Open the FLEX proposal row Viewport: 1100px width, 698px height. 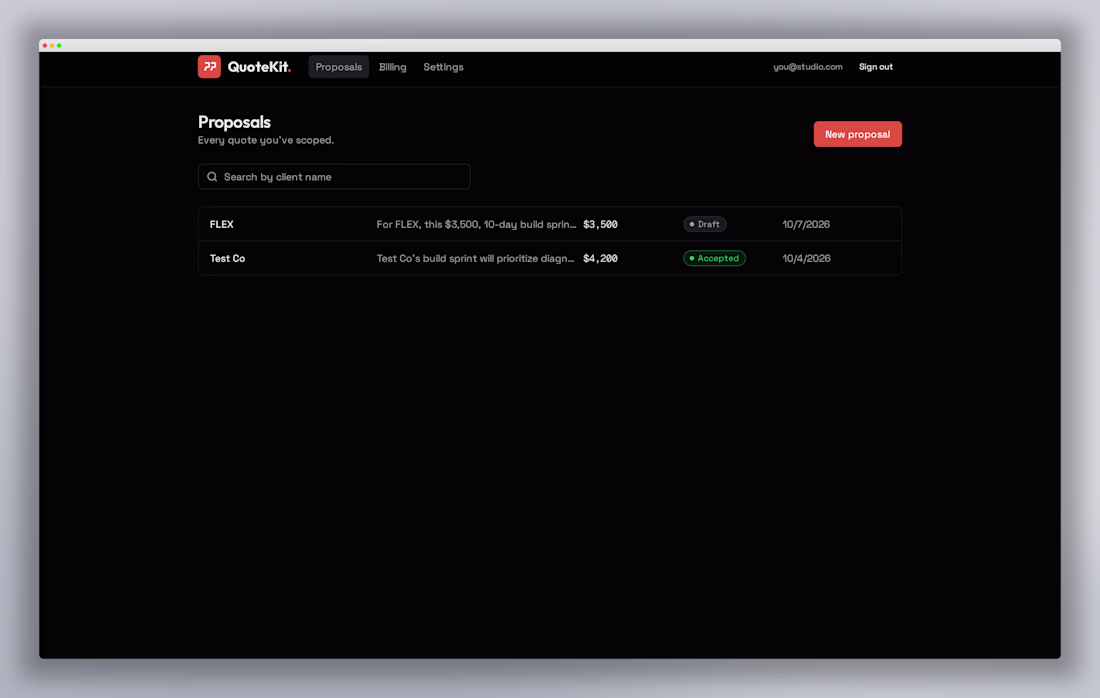point(550,224)
